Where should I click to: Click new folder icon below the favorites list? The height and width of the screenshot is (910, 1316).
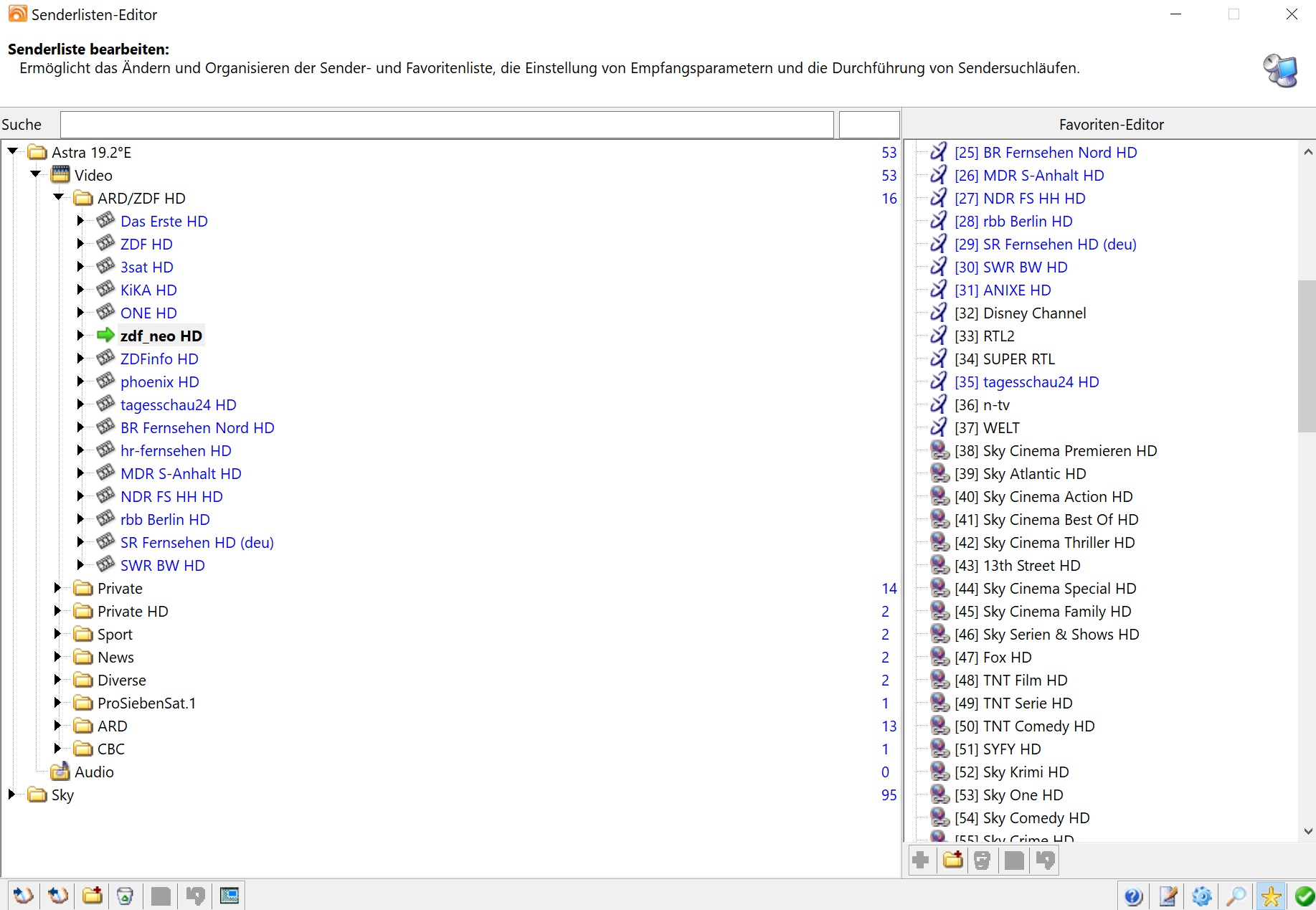point(953,860)
